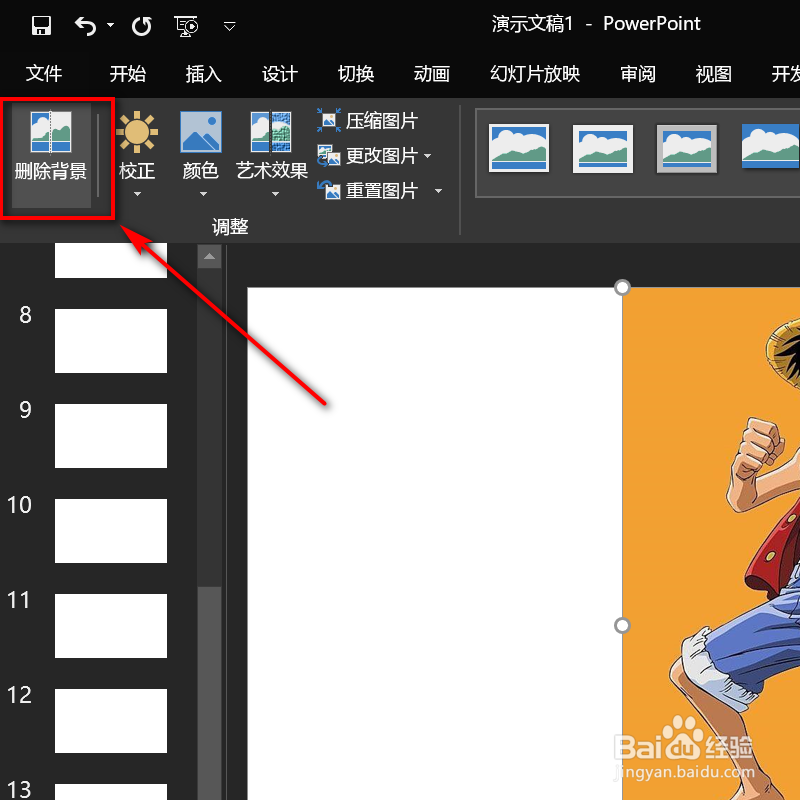Click the Redo/Repeat icon

click(x=141, y=26)
